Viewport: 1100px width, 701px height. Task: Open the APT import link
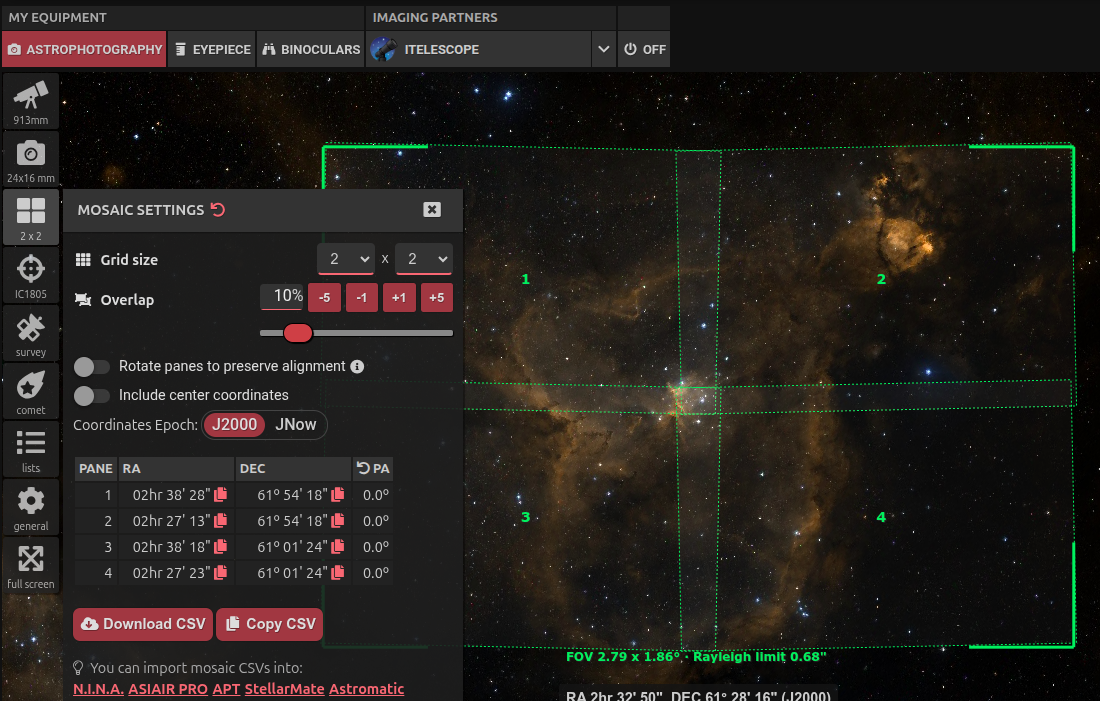[226, 689]
